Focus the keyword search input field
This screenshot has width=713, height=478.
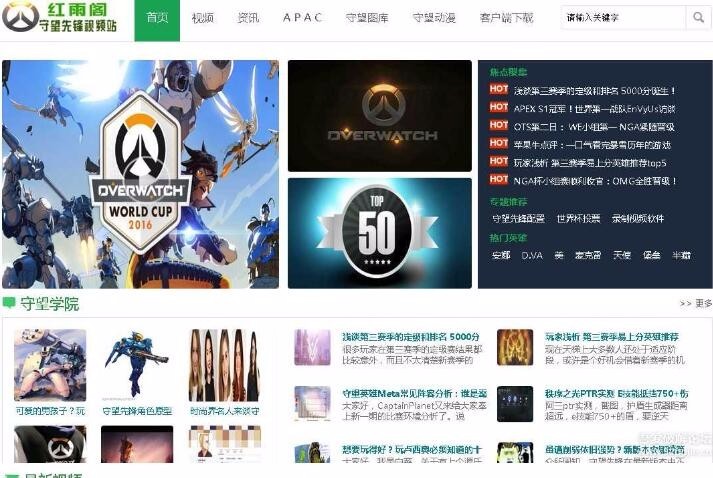point(623,18)
